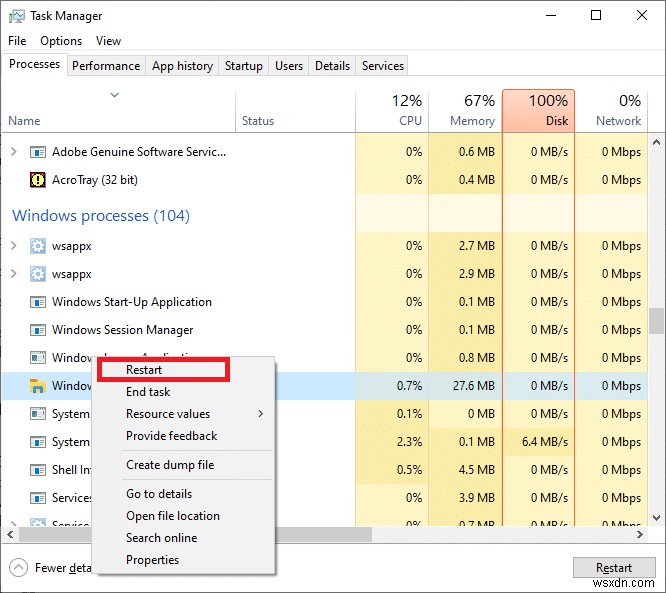The width and height of the screenshot is (666, 593).
Task: Choose End task in context menu
Action: tap(148, 392)
